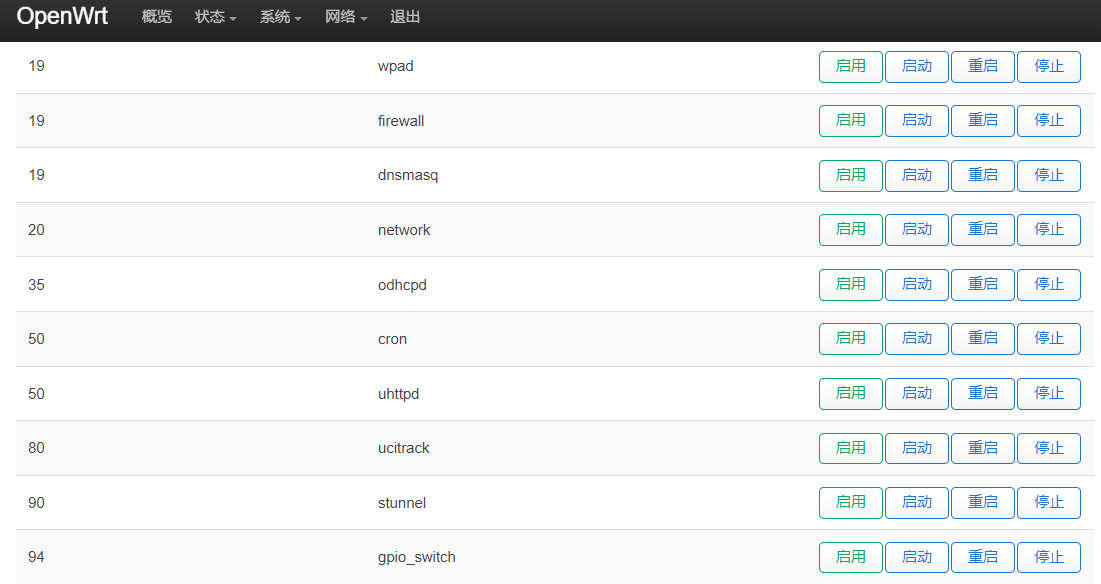Select the dnsmasq service name
Image resolution: width=1101 pixels, height=584 pixels.
(x=408, y=175)
